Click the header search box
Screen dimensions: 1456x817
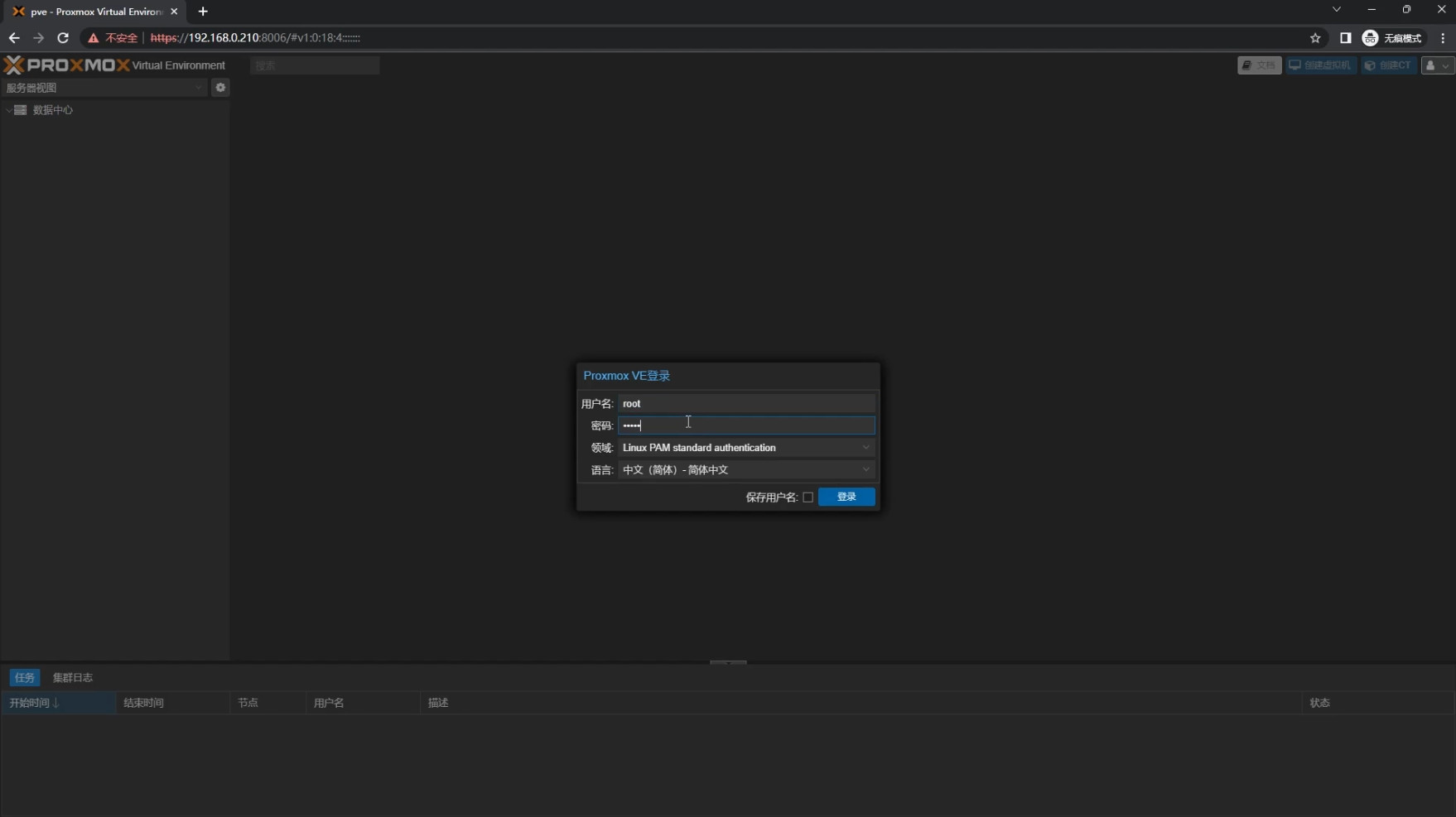tap(315, 65)
